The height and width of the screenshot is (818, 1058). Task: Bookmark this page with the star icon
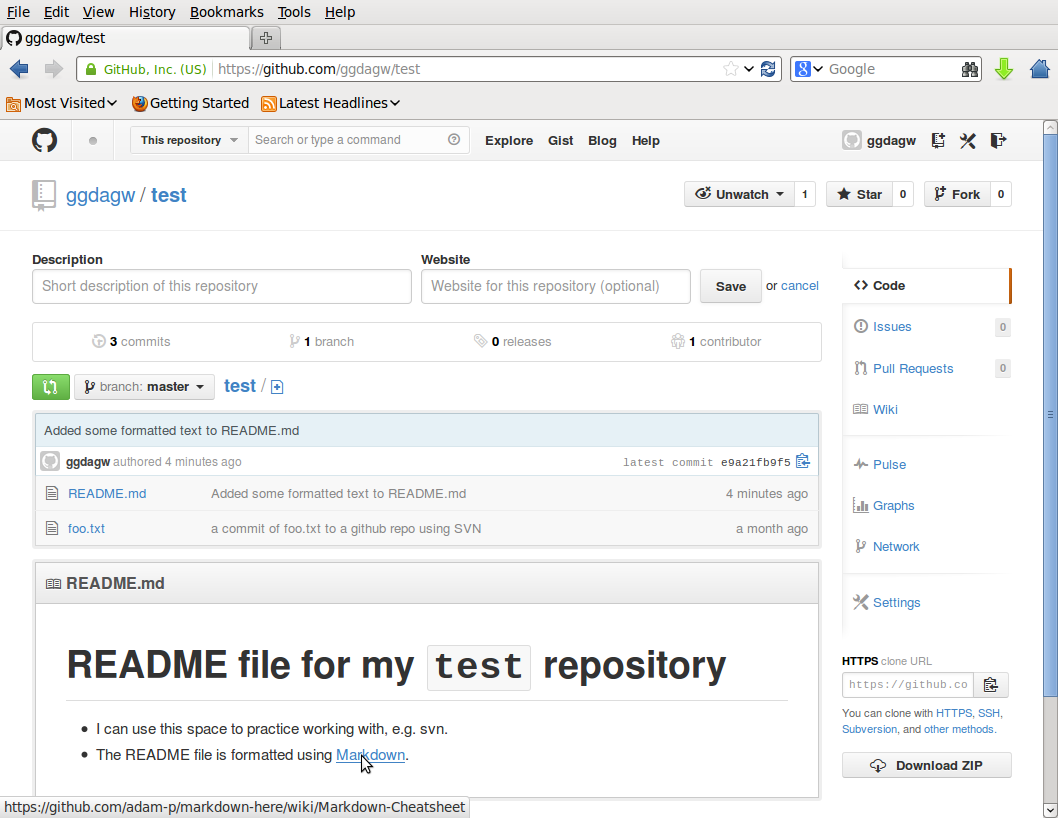[731, 69]
